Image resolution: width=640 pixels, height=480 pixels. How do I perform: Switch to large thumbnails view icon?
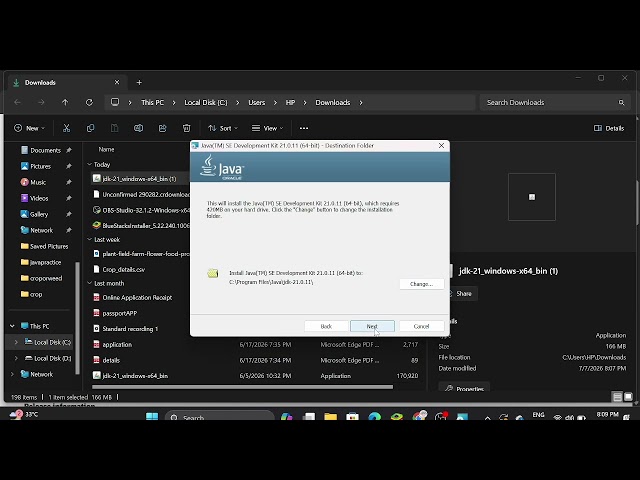click(628, 397)
